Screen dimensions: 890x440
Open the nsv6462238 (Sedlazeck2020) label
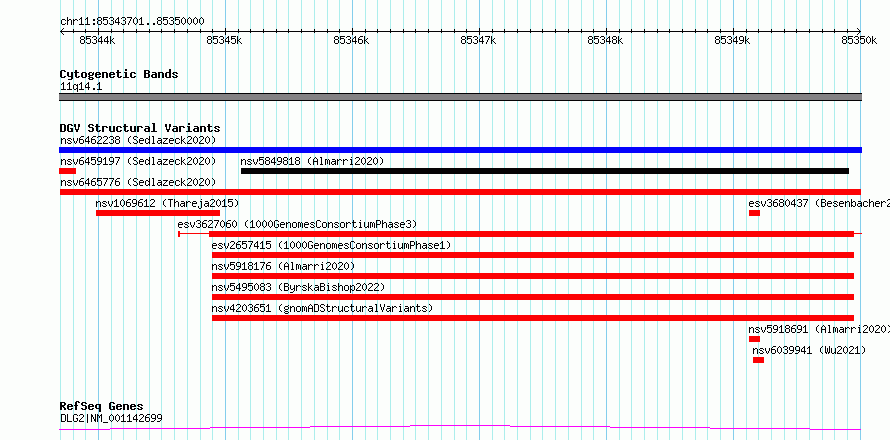138,140
